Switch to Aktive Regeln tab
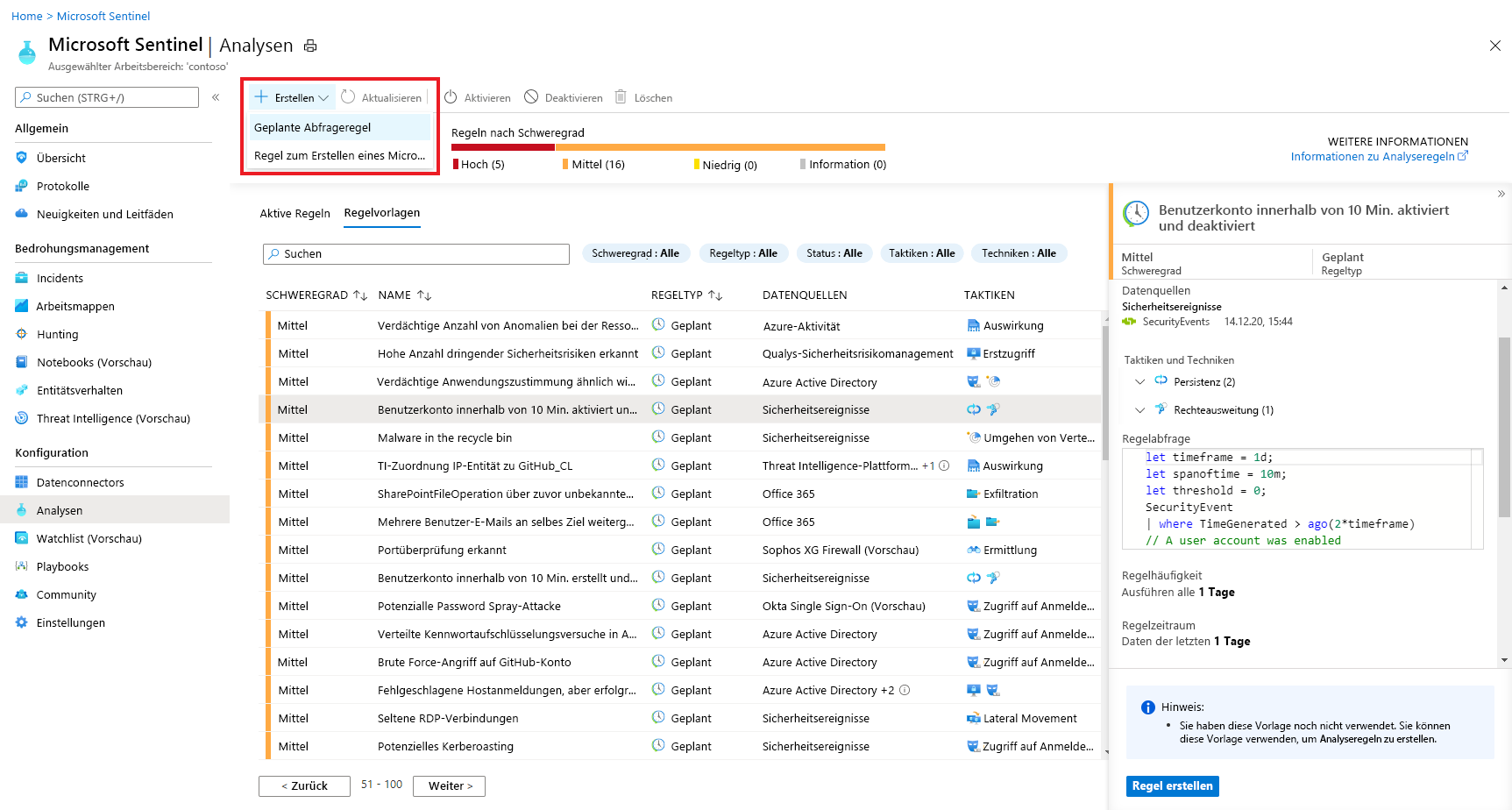1512x810 pixels. 295,213
